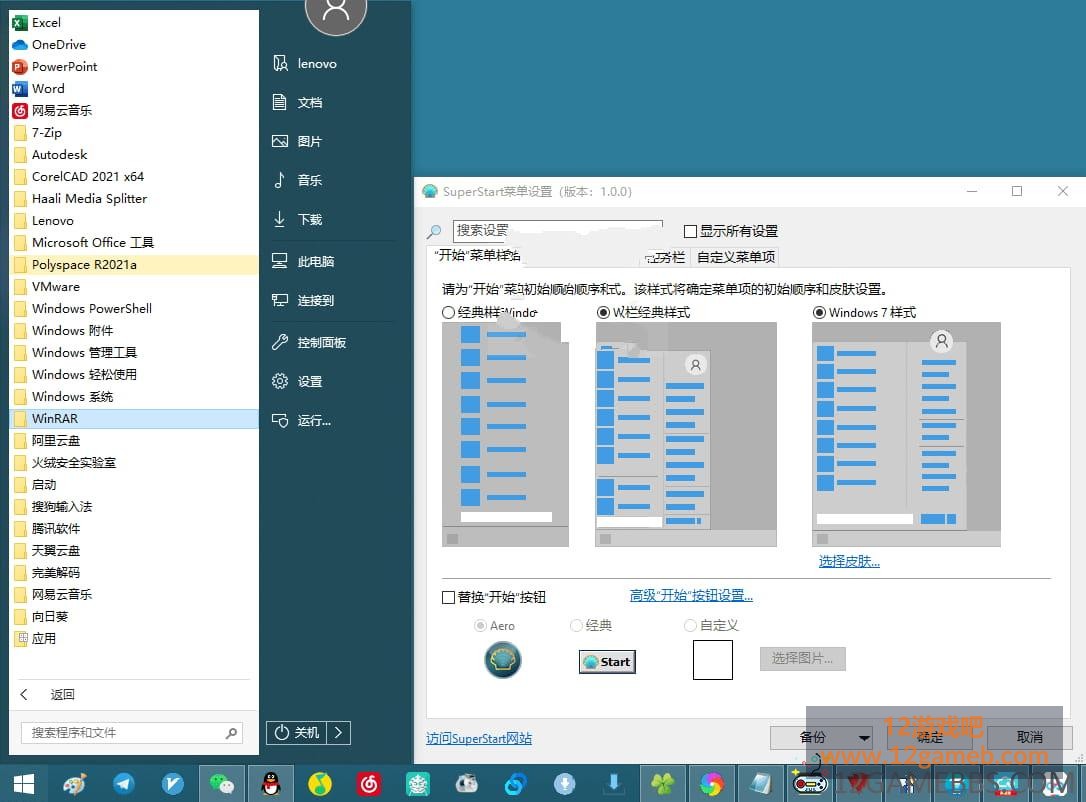Open 控制面板 from the start menu
This screenshot has height=802, width=1086.
[309, 342]
